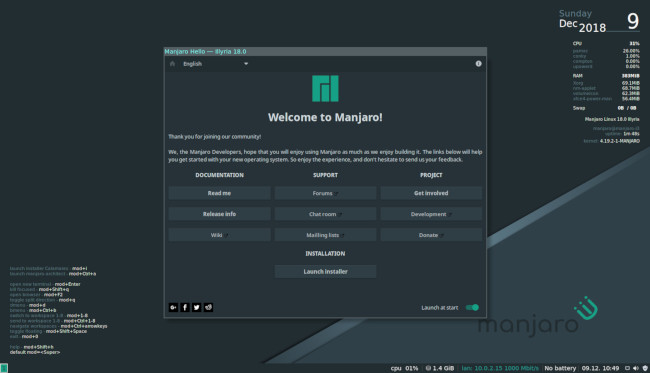Click 'Thank you for joining our community!' text
This screenshot has width=650, height=373.
tap(215, 137)
